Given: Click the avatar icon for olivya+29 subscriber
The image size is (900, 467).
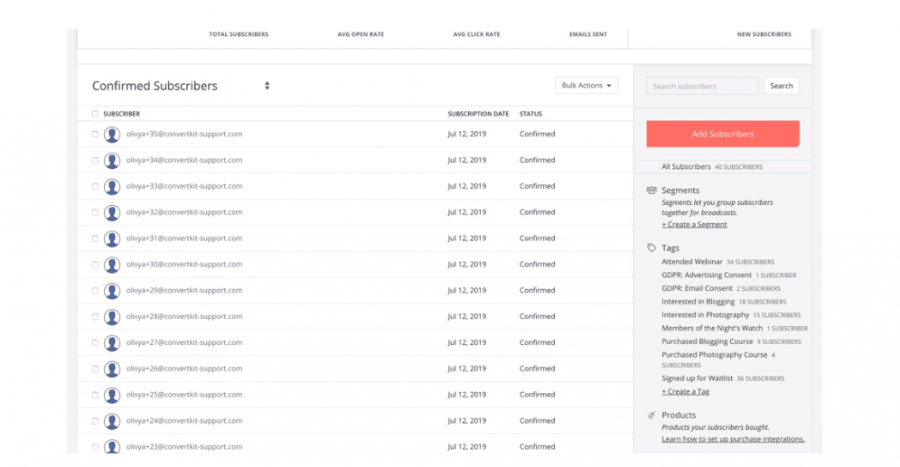Looking at the screenshot, I should pos(112,291).
